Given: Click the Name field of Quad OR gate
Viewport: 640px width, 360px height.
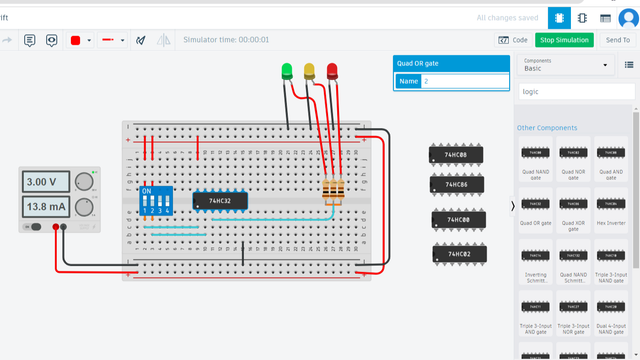Looking at the screenshot, I should (x=465, y=81).
